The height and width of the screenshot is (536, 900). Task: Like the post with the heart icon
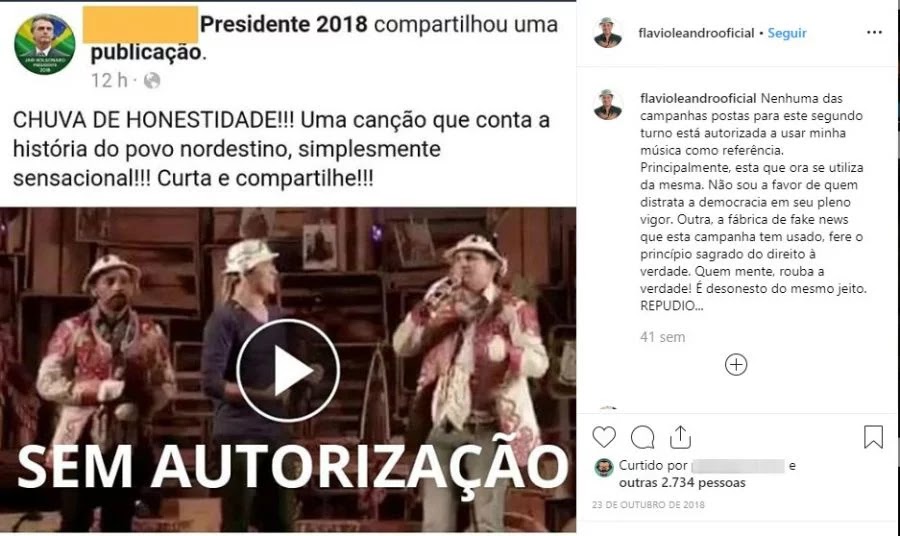pos(604,437)
